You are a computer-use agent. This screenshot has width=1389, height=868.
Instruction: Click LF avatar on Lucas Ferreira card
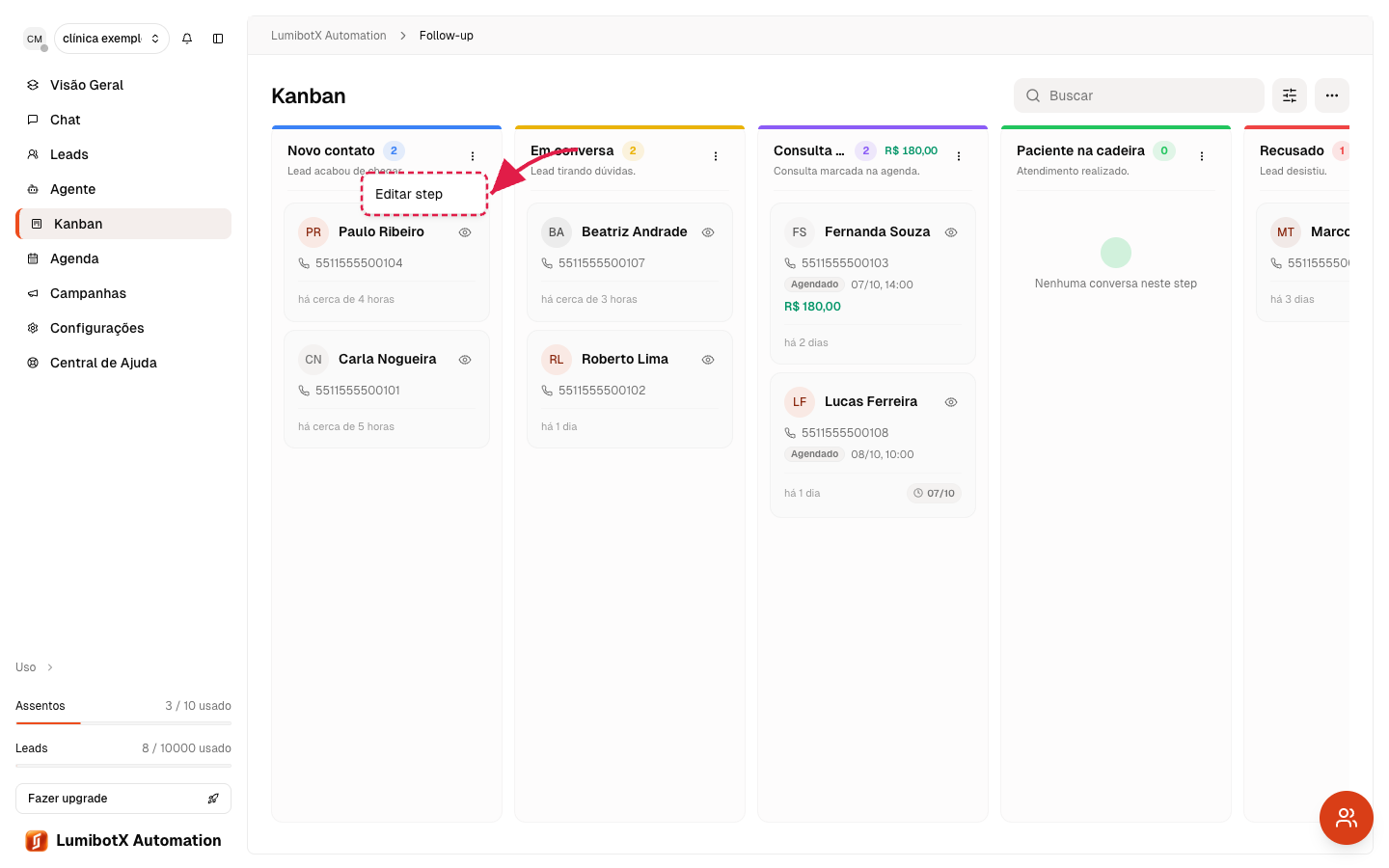[x=800, y=402]
